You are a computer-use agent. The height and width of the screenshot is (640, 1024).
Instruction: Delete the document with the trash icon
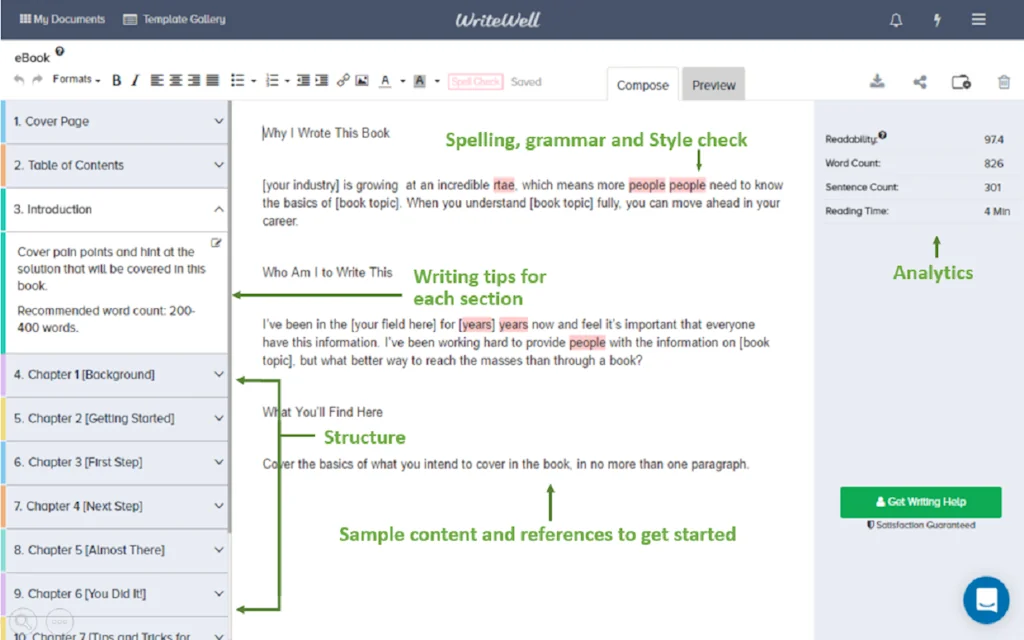pyautogui.click(x=1004, y=81)
